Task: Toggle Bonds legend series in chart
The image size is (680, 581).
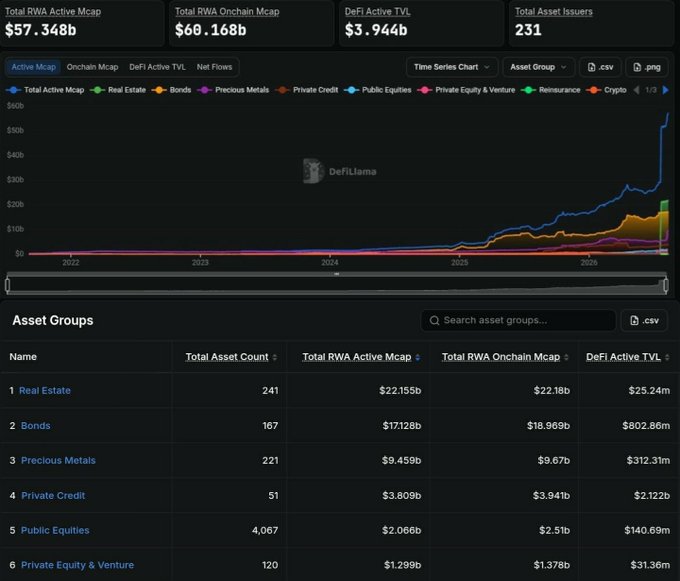Action: pyautogui.click(x=171, y=90)
